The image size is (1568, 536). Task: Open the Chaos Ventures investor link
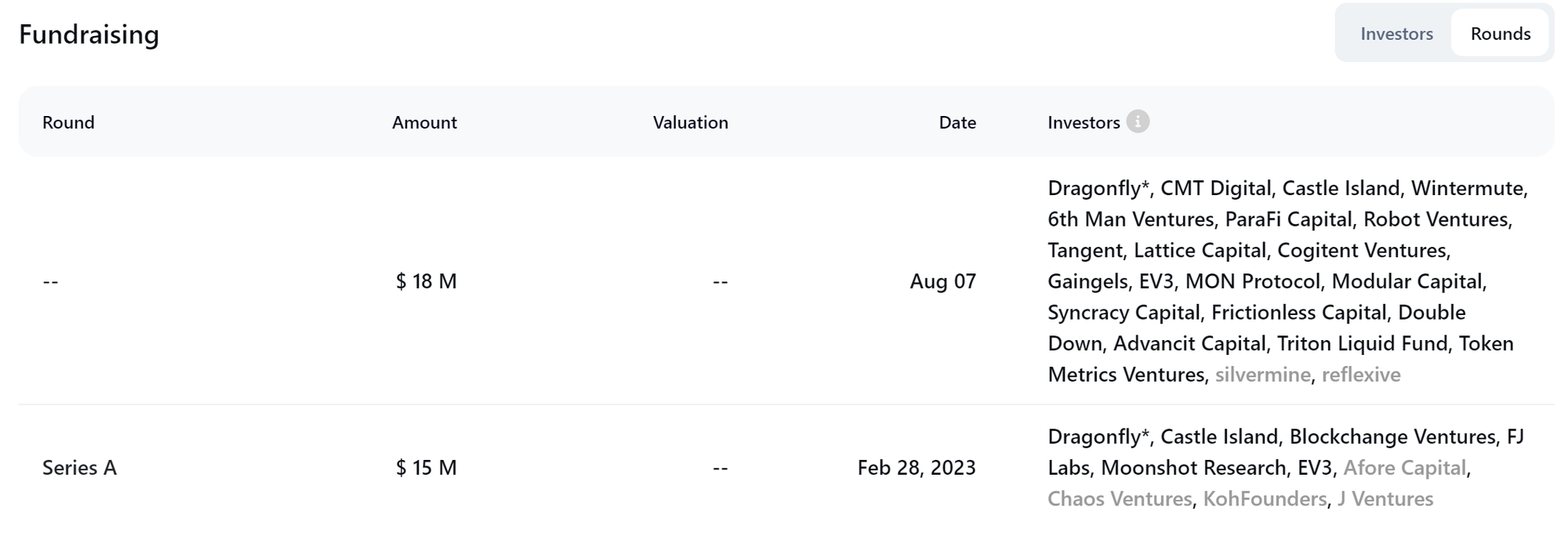pyautogui.click(x=1120, y=499)
